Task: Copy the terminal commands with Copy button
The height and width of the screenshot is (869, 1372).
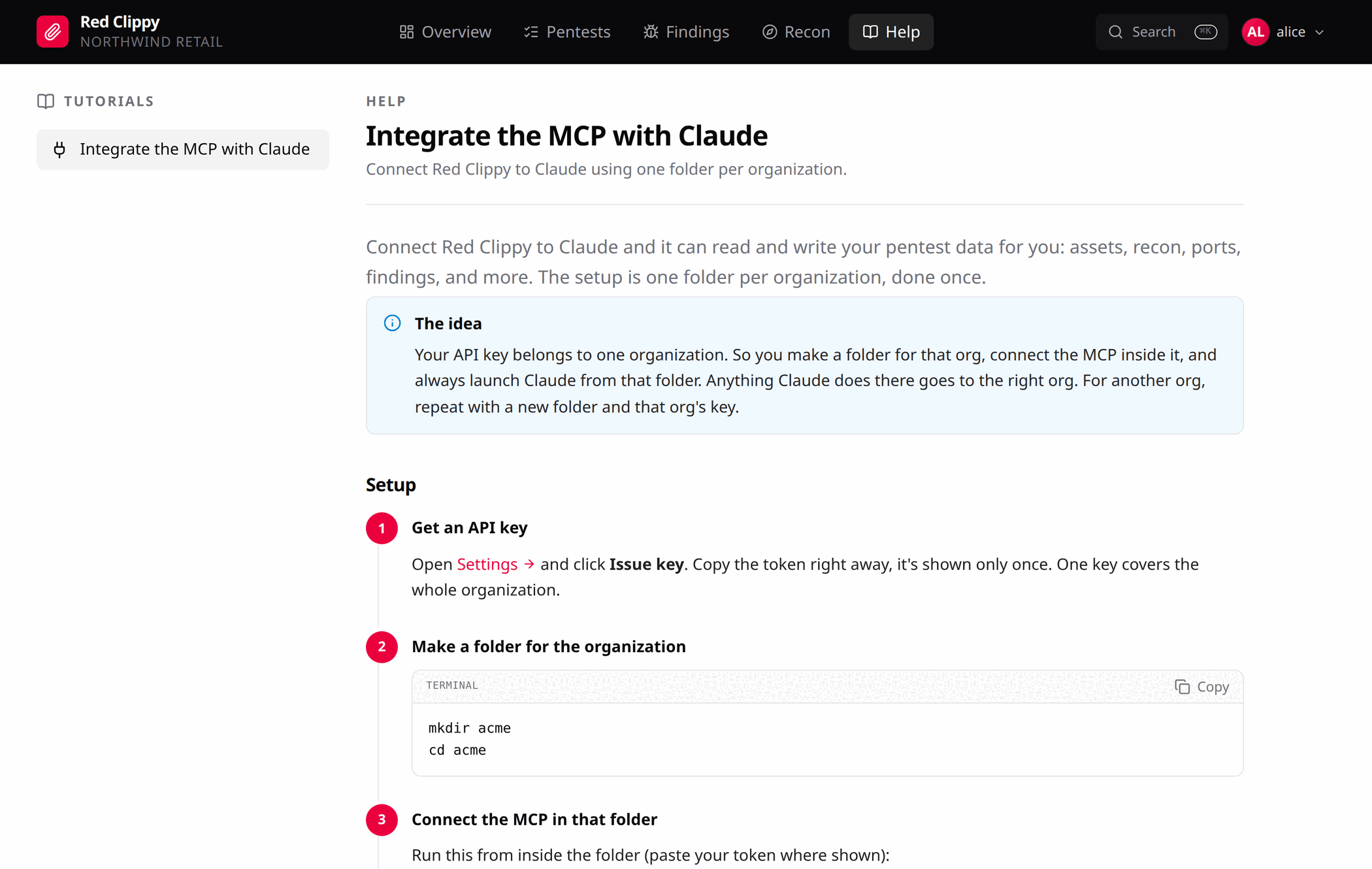Action: [x=1201, y=687]
